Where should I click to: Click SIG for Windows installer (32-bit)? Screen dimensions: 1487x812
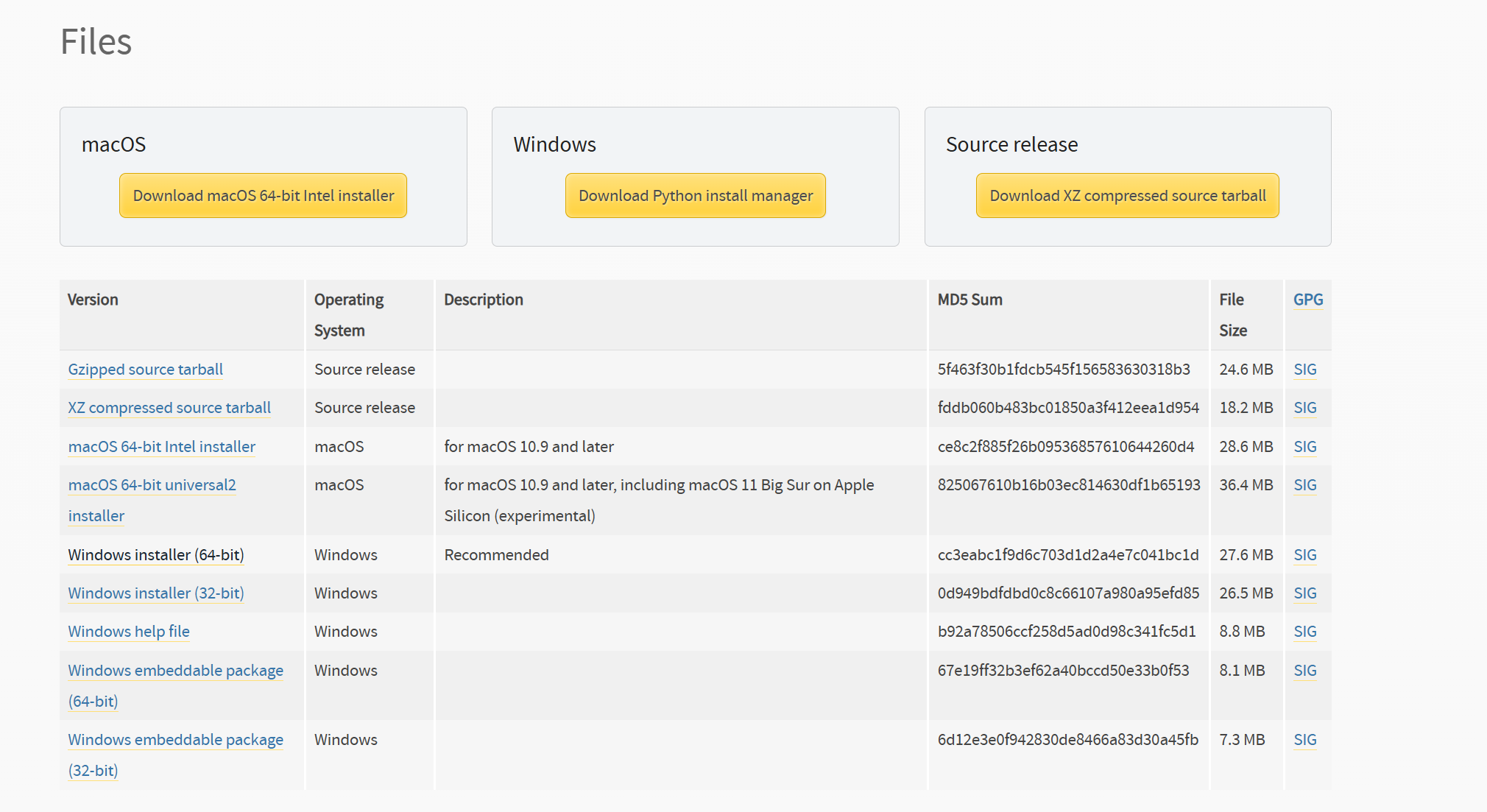point(1304,593)
